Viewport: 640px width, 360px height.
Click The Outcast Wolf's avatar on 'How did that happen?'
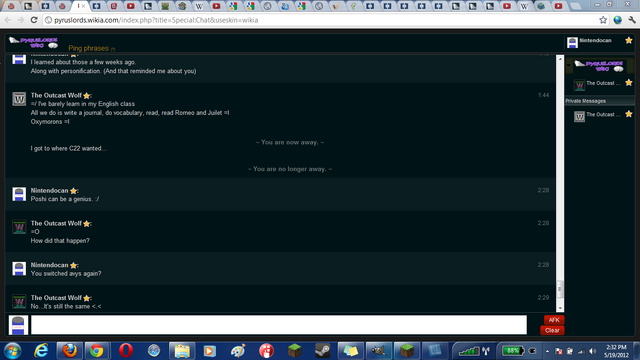tap(19, 227)
